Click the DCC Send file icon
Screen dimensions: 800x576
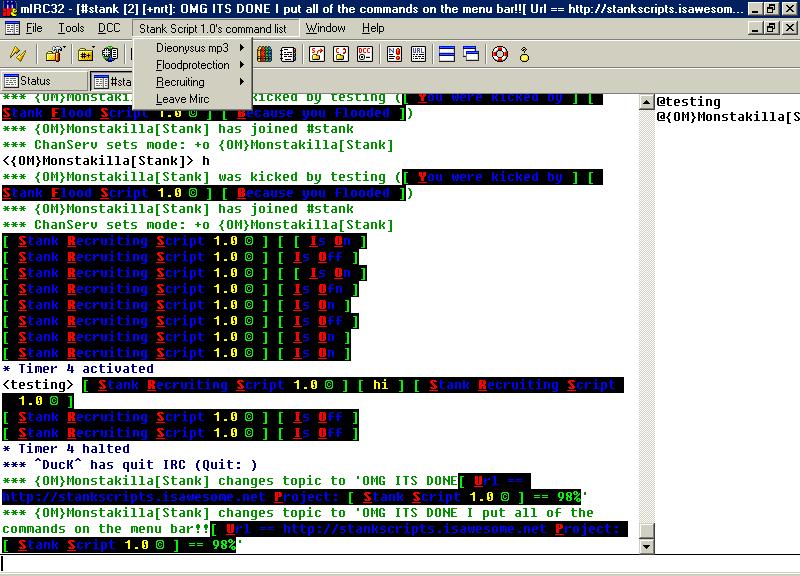317,54
